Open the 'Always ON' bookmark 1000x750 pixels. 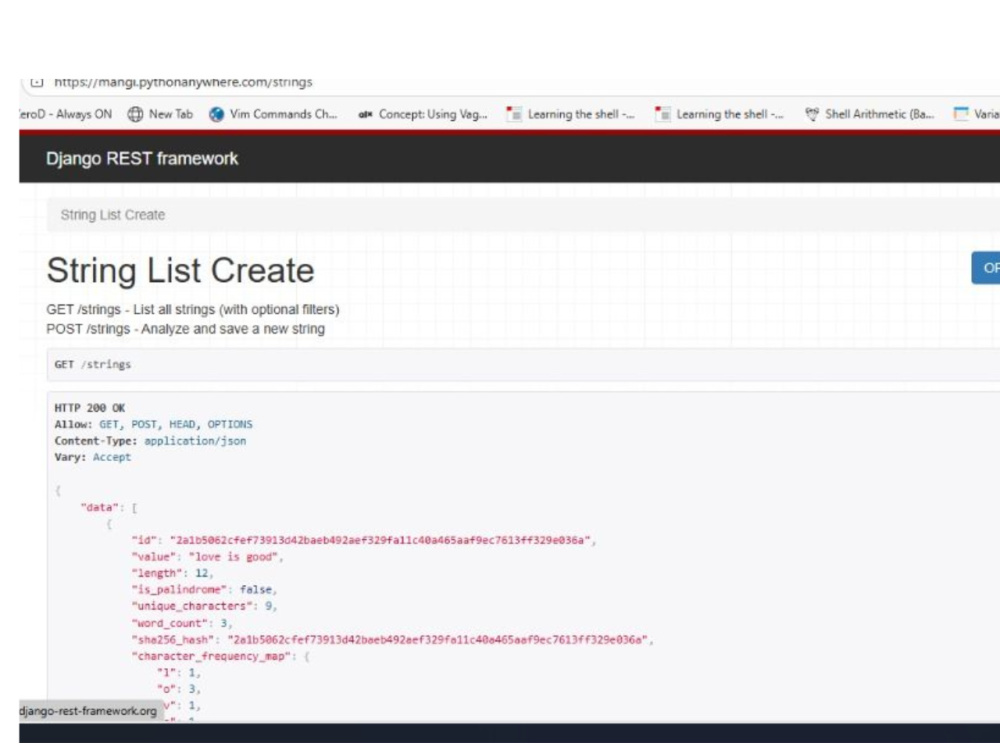(66, 114)
